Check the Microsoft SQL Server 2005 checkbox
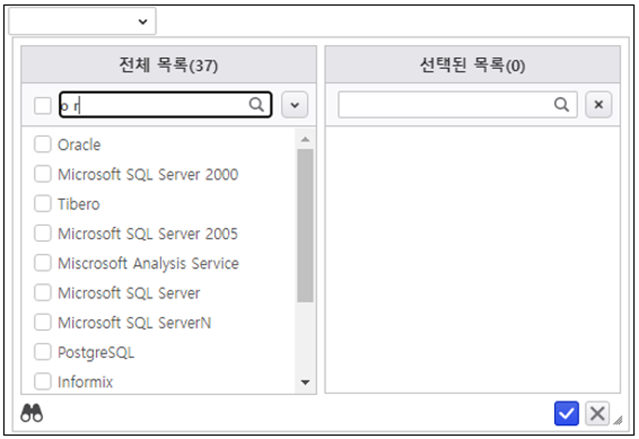This screenshot has width=639, height=439. point(43,233)
